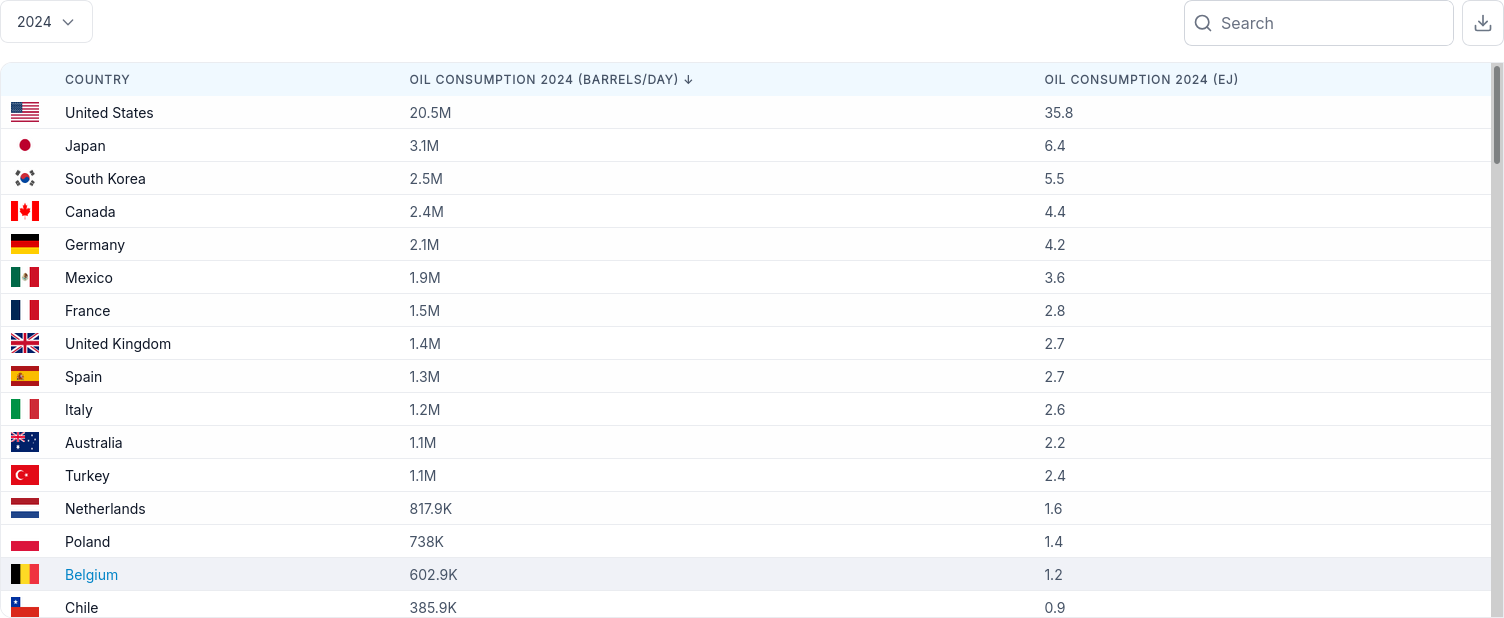This screenshot has height=618, width=1504.
Task: Click the Japan flag icon
Action: click(25, 146)
